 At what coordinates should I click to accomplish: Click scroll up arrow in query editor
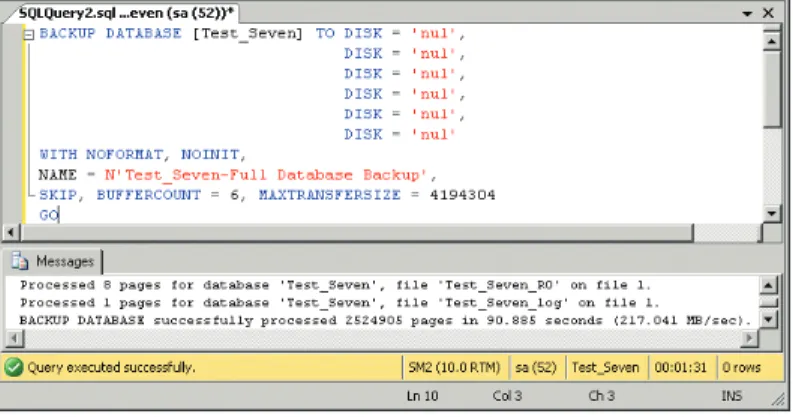click(x=772, y=41)
